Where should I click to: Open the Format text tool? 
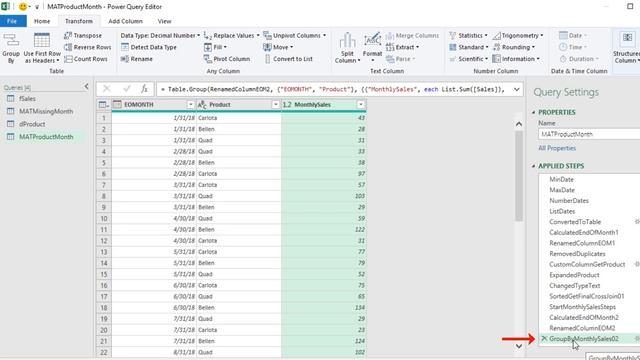[372, 48]
